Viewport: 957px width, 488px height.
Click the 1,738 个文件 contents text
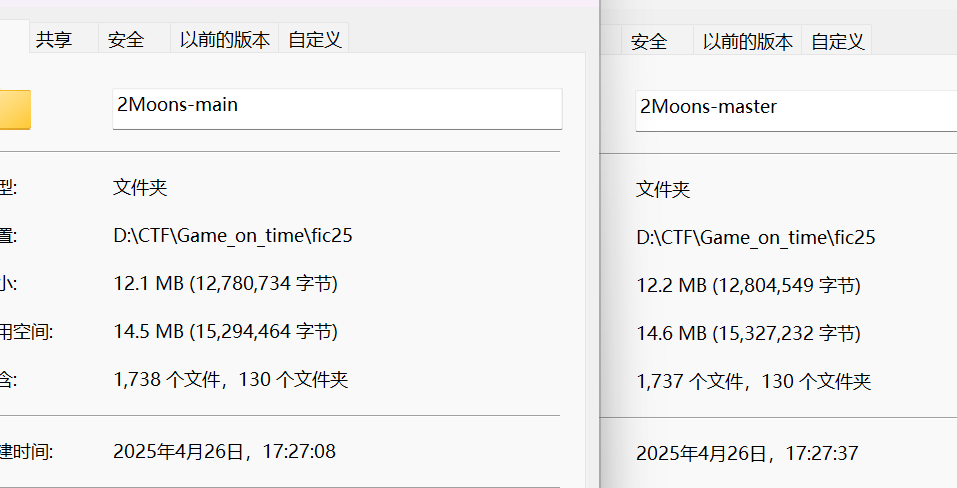(x=231, y=379)
